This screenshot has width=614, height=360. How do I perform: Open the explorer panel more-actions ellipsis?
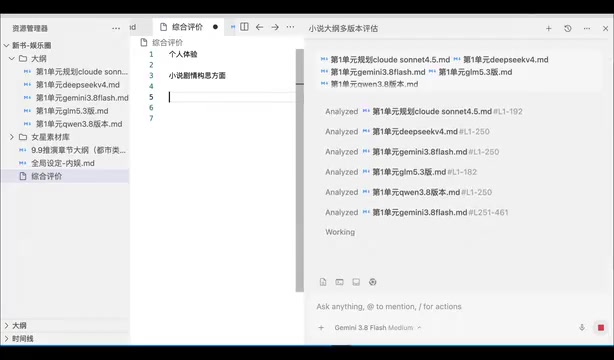coord(116,28)
